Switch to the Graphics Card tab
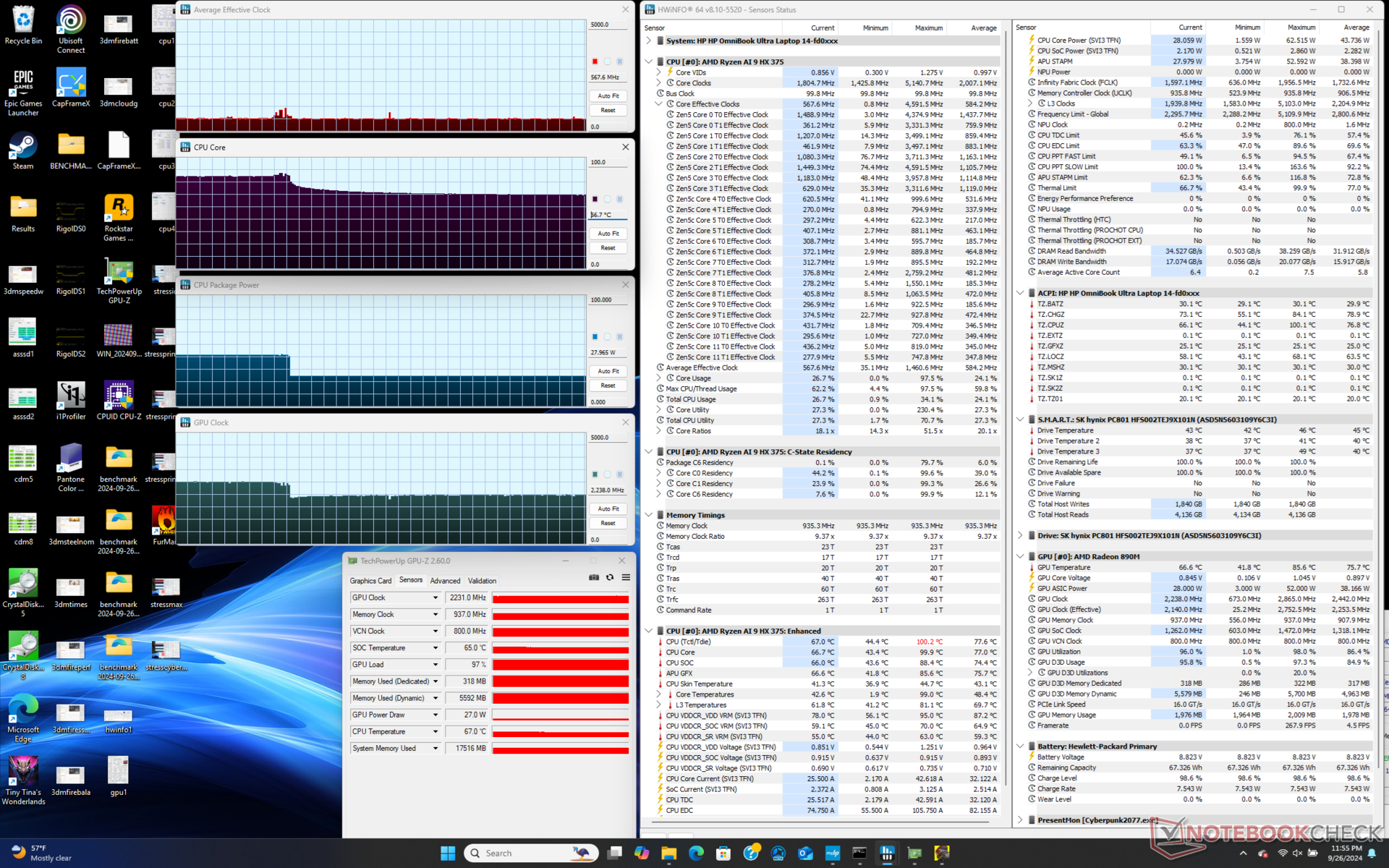Image resolution: width=1389 pixels, height=868 pixels. coord(370,581)
